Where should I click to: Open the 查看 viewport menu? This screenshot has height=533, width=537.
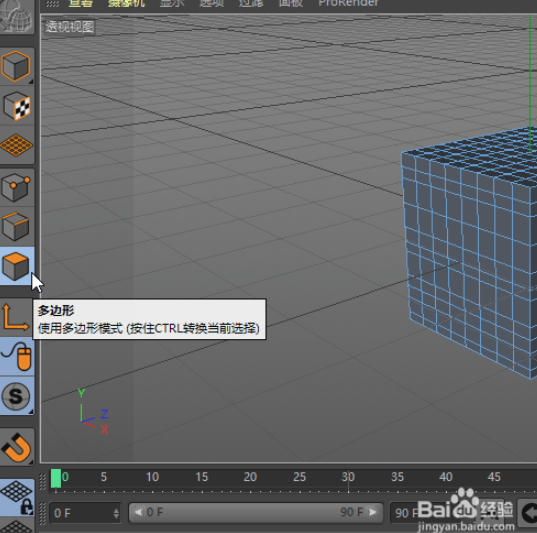click(x=80, y=3)
